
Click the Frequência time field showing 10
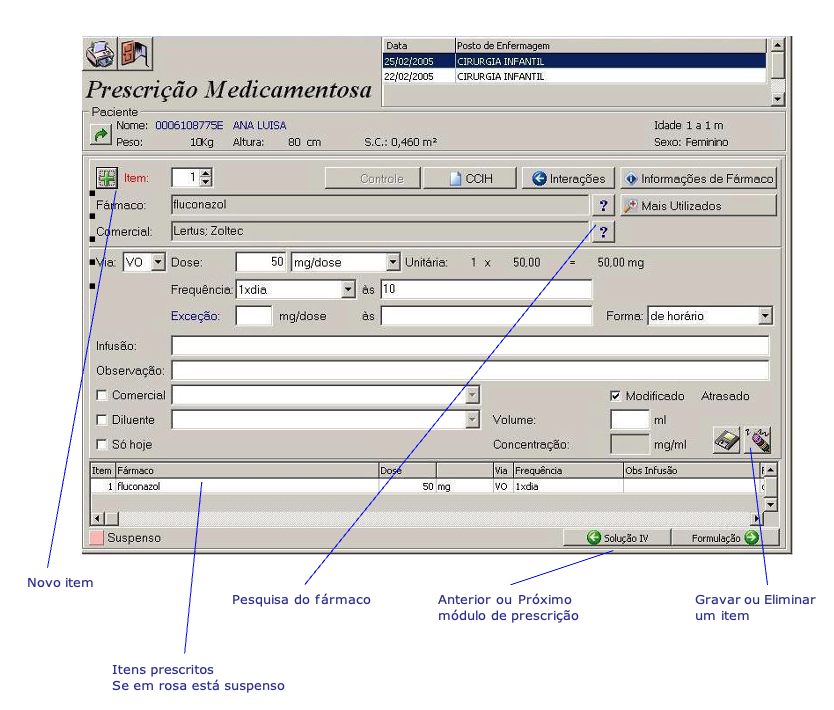tap(486, 289)
